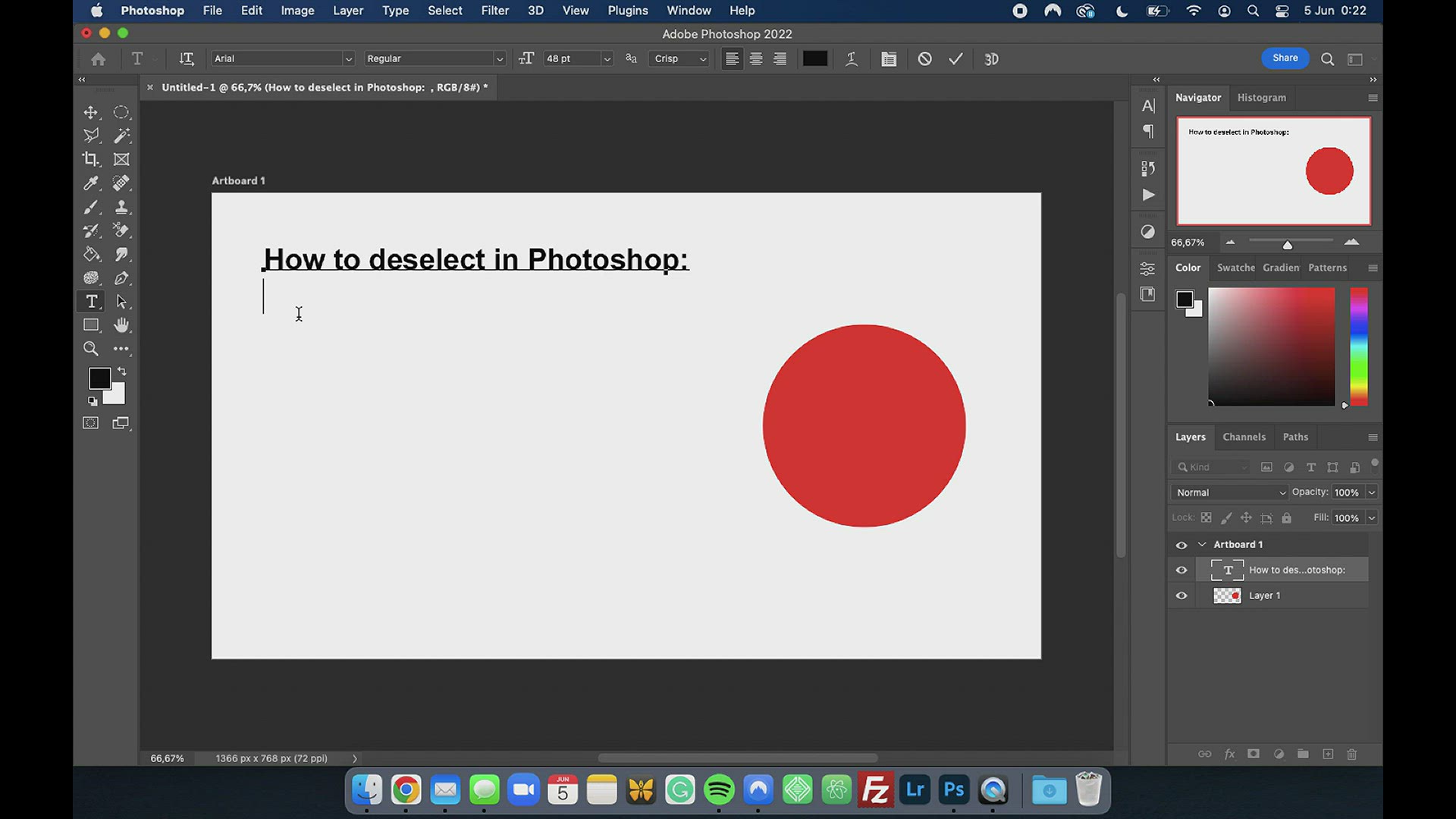
Task: Select the Zoom tool
Action: [91, 349]
